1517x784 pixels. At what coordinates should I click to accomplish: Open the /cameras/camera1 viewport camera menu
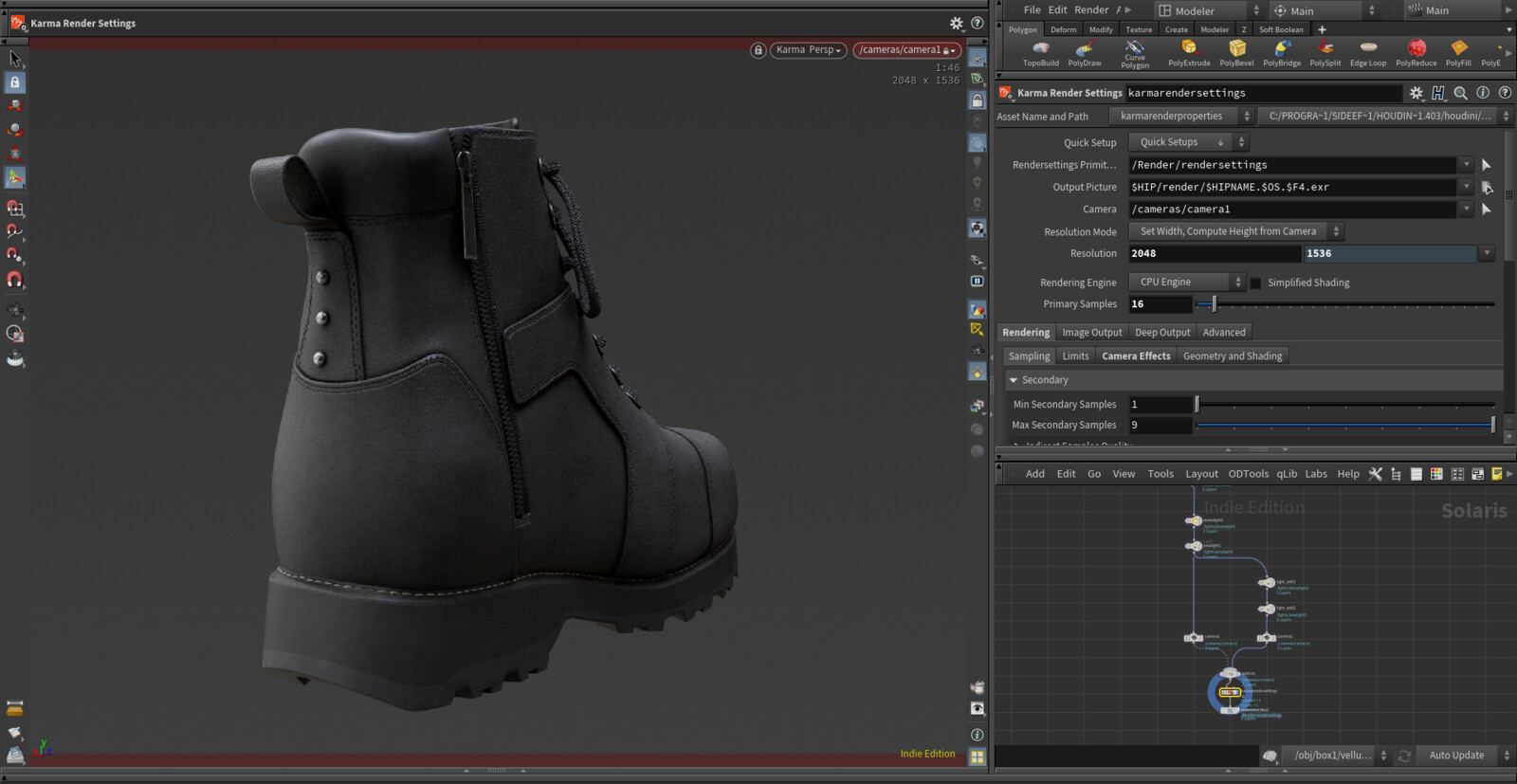[x=906, y=50]
